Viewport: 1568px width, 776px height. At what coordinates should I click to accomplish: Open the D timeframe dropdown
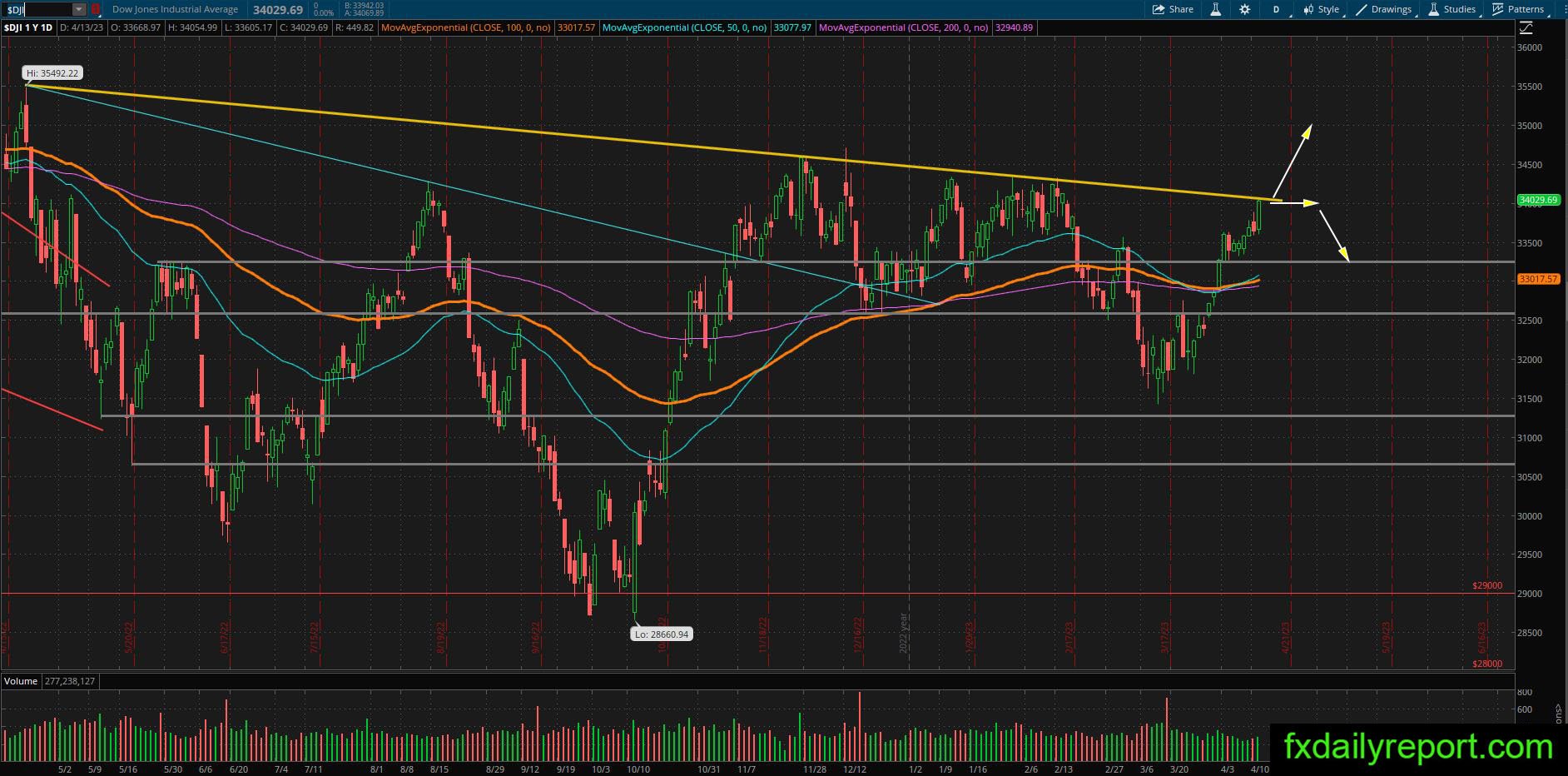pyautogui.click(x=1276, y=9)
